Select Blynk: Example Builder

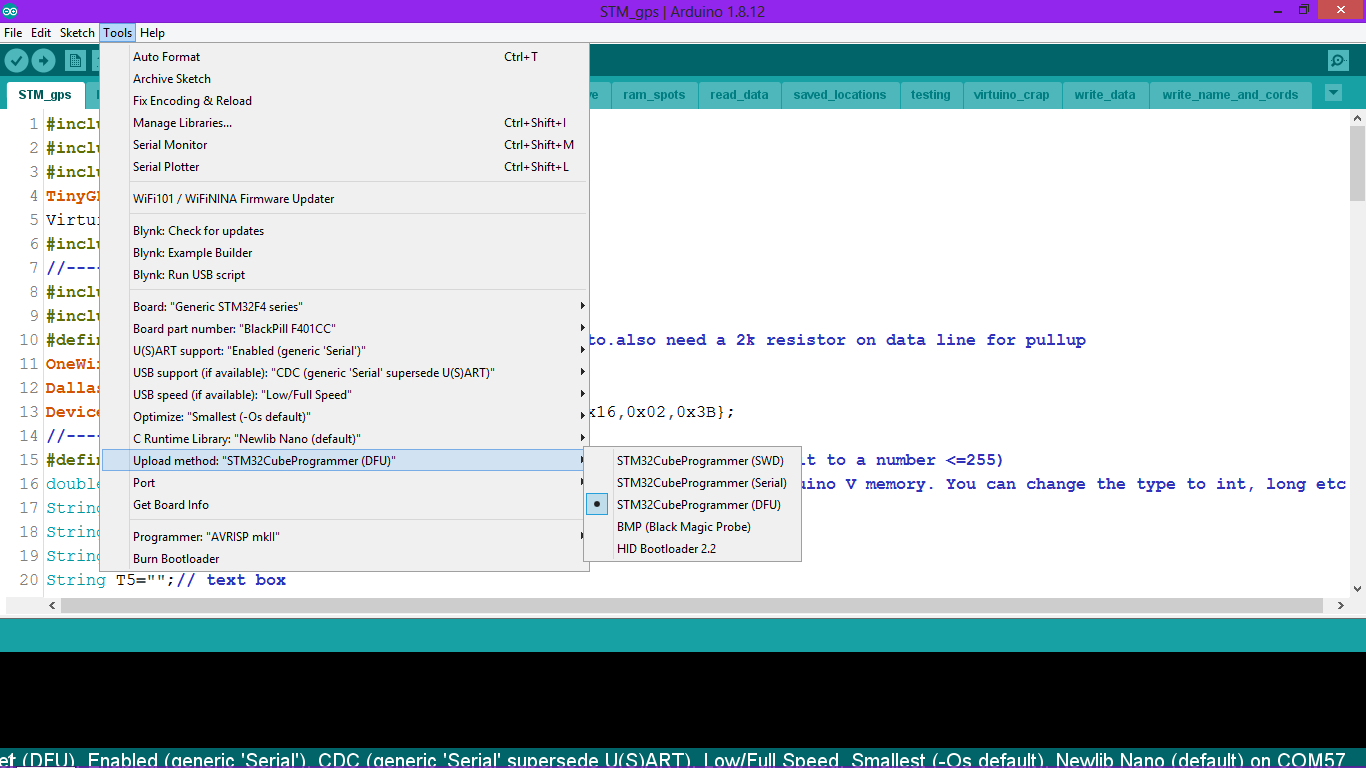click(345, 253)
